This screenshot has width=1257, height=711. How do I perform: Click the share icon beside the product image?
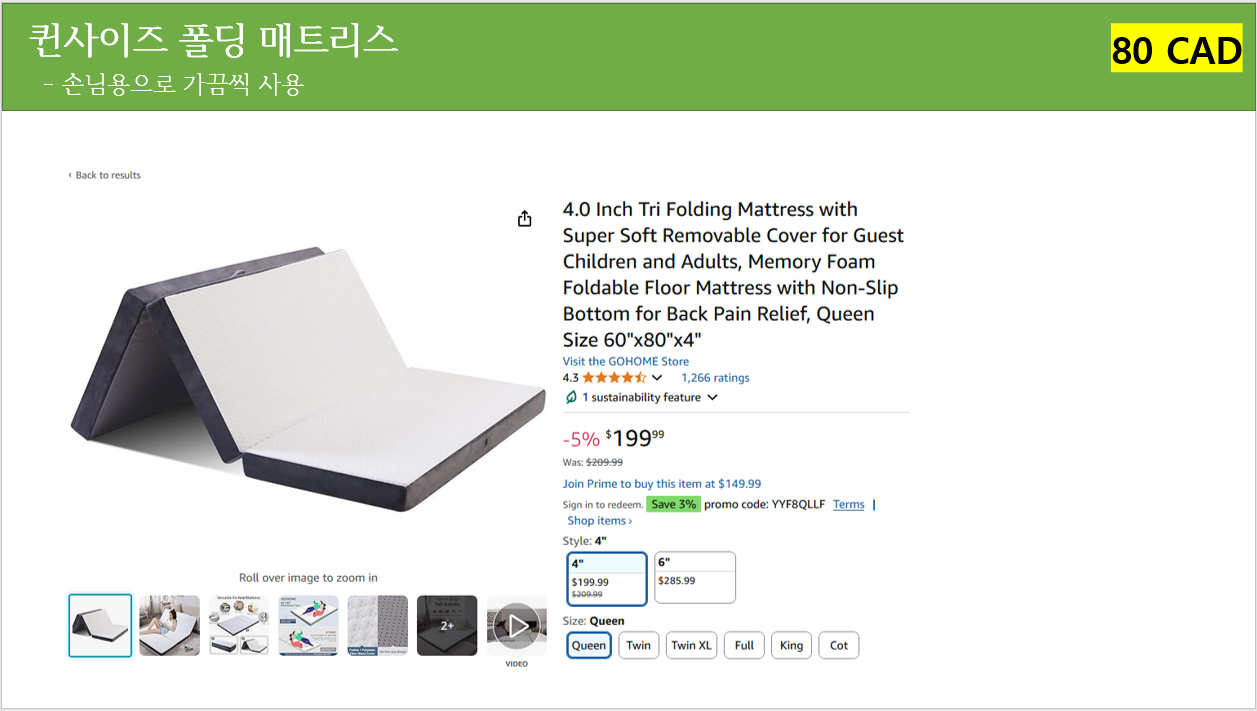tap(525, 219)
